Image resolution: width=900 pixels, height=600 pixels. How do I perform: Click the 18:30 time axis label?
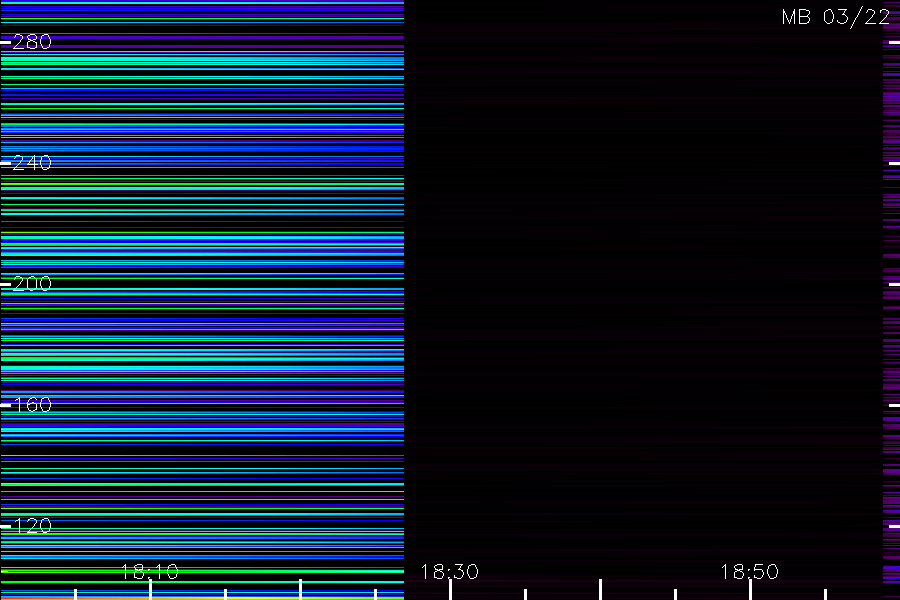[x=449, y=572]
